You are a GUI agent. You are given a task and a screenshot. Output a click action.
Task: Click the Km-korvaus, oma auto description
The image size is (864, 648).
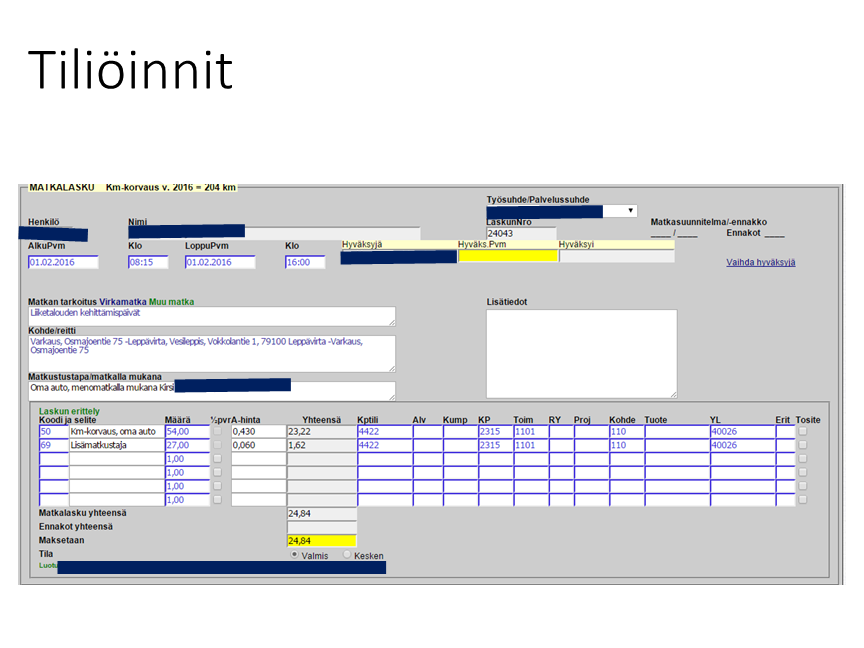116,431
